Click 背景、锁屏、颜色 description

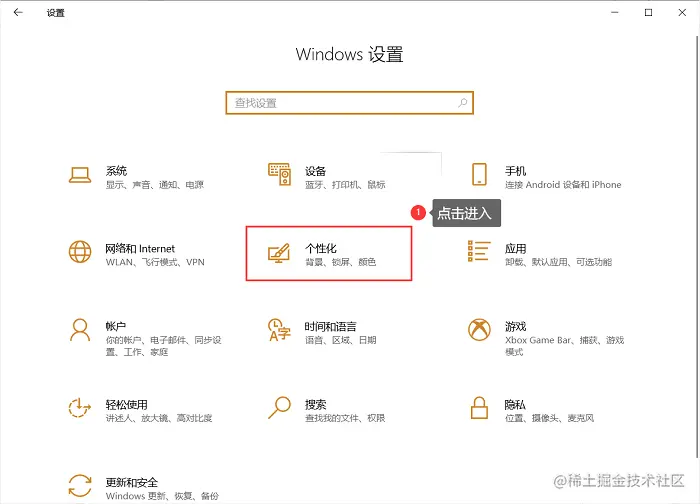341,262
